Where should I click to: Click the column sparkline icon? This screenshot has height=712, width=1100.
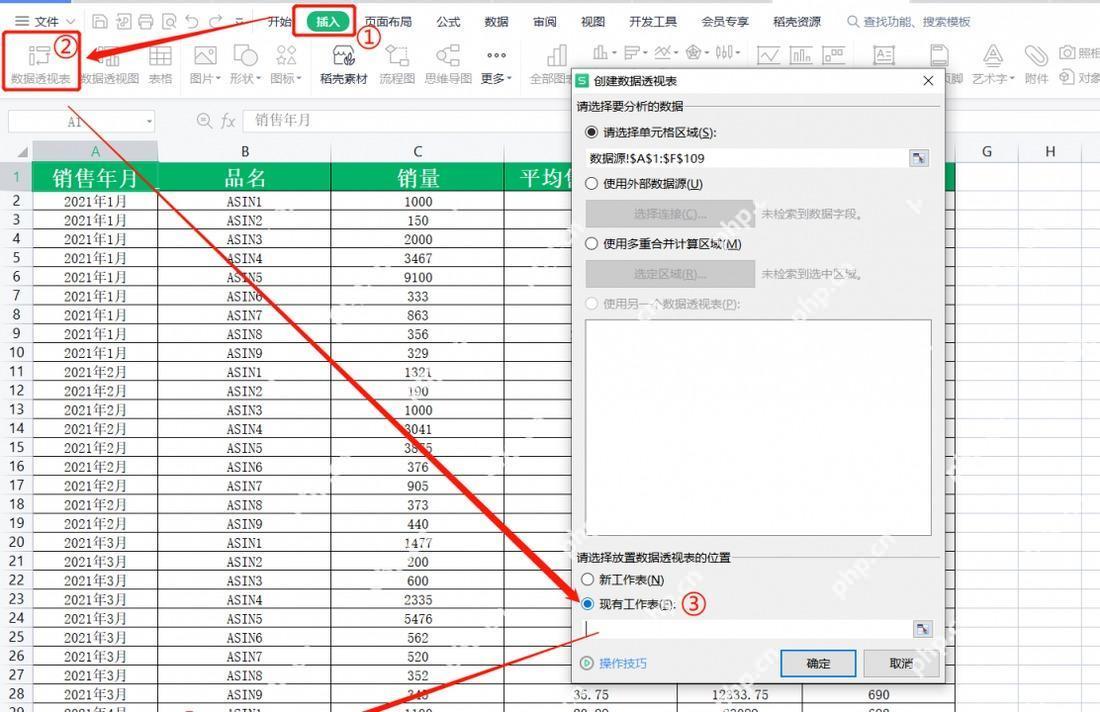point(800,55)
